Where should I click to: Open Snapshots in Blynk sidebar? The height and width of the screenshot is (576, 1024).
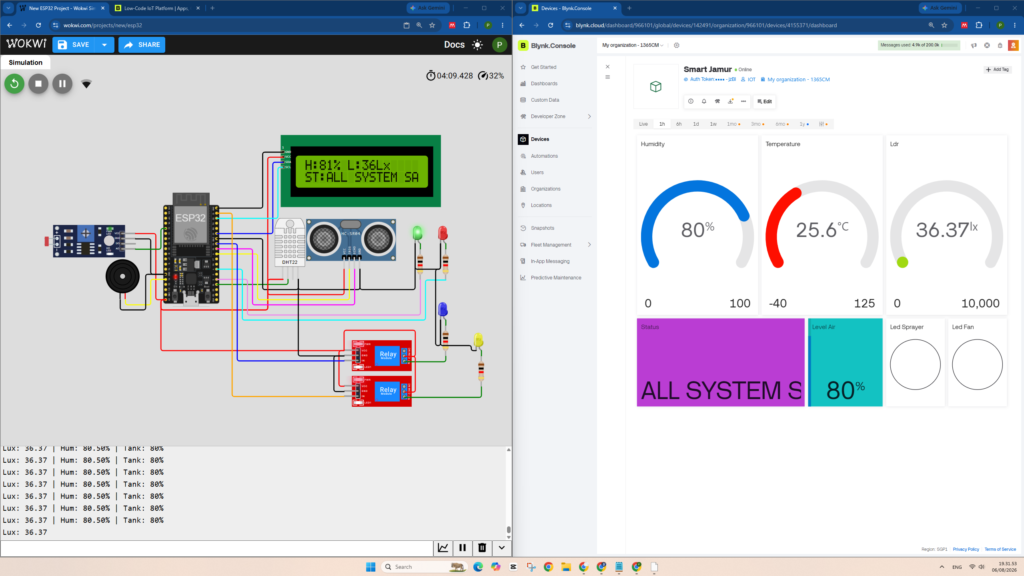(x=542, y=228)
